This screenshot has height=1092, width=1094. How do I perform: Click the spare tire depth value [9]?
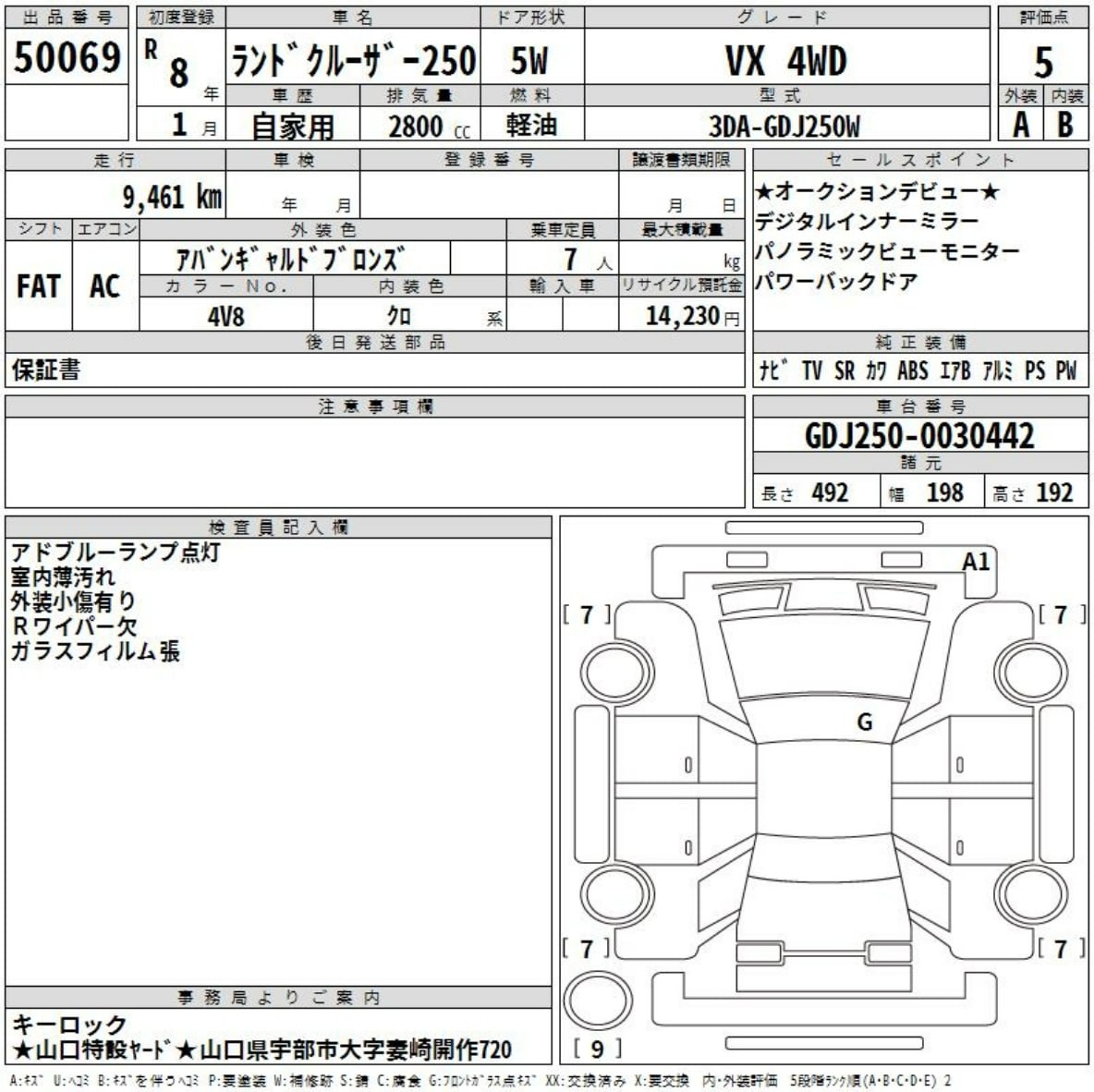tap(597, 1049)
